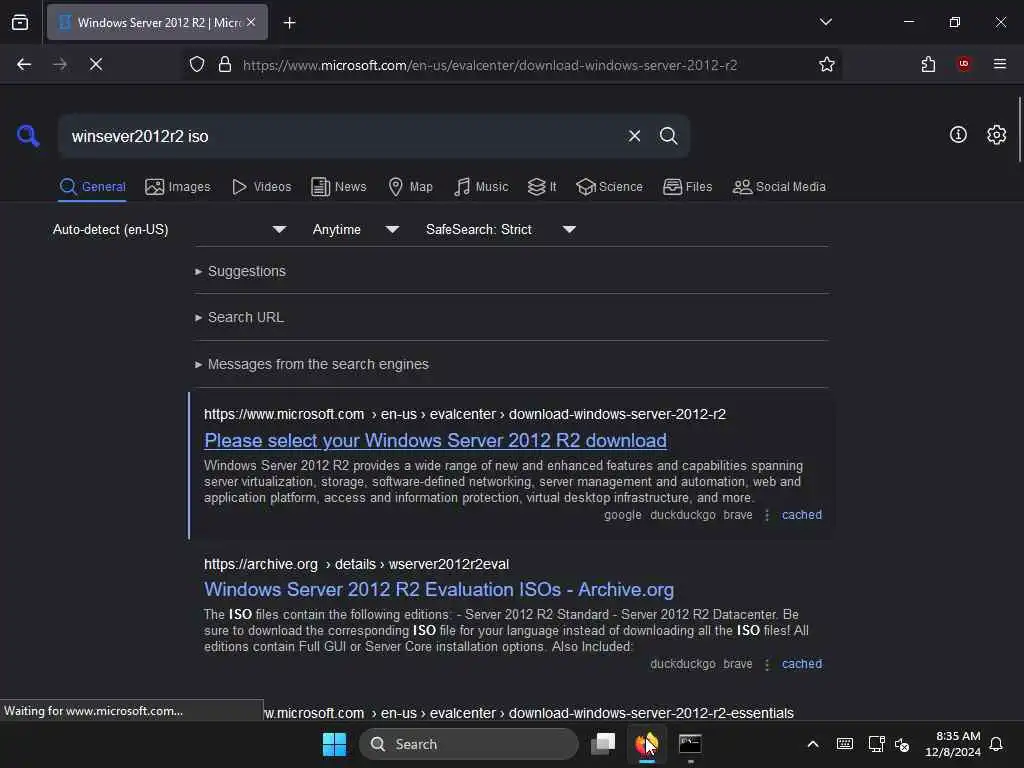This screenshot has width=1024, height=768.
Task: Open the About info icon
Action: pos(958,135)
